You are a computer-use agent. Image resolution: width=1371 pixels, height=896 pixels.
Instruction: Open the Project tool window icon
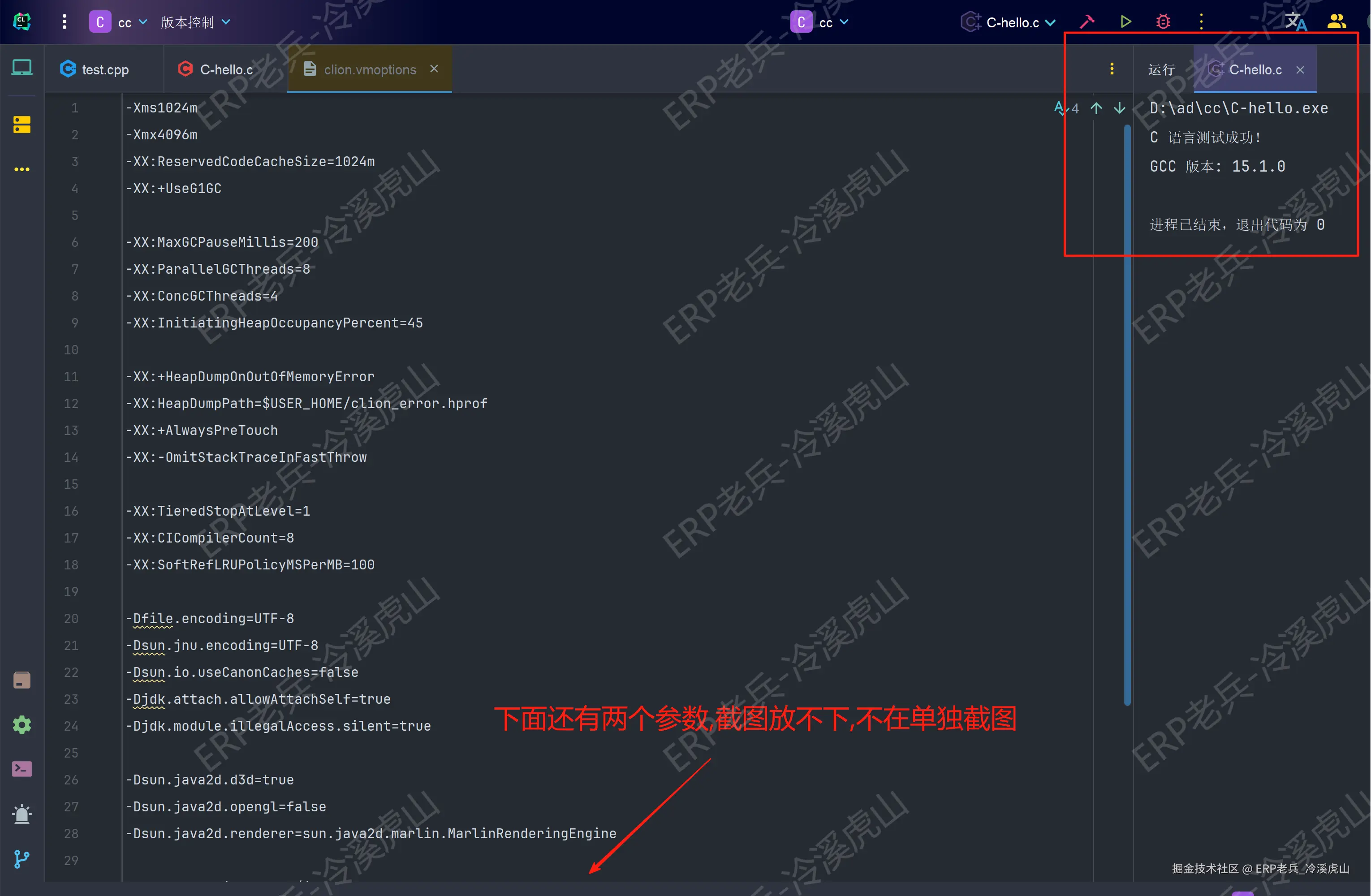click(x=22, y=68)
